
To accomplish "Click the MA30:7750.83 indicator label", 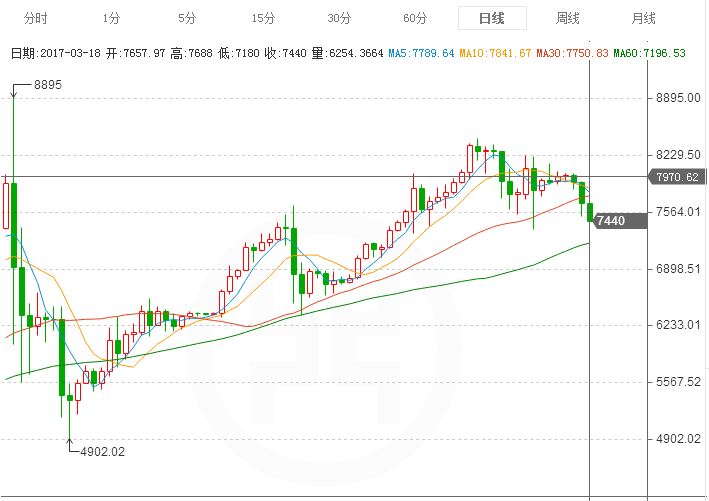I will [572, 53].
